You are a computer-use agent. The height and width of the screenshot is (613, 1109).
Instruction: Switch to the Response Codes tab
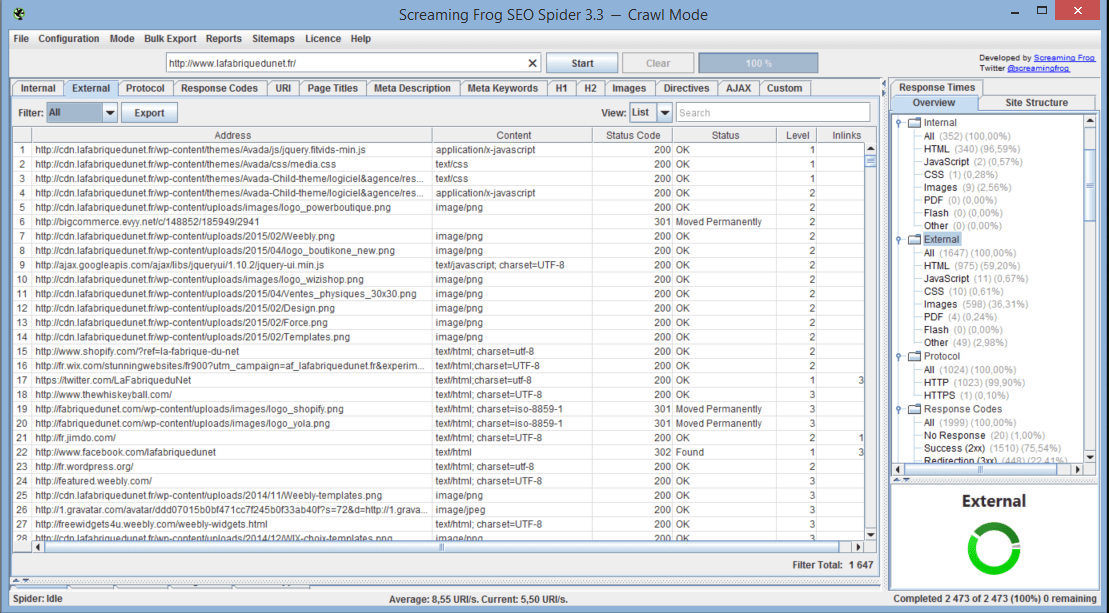[x=219, y=88]
